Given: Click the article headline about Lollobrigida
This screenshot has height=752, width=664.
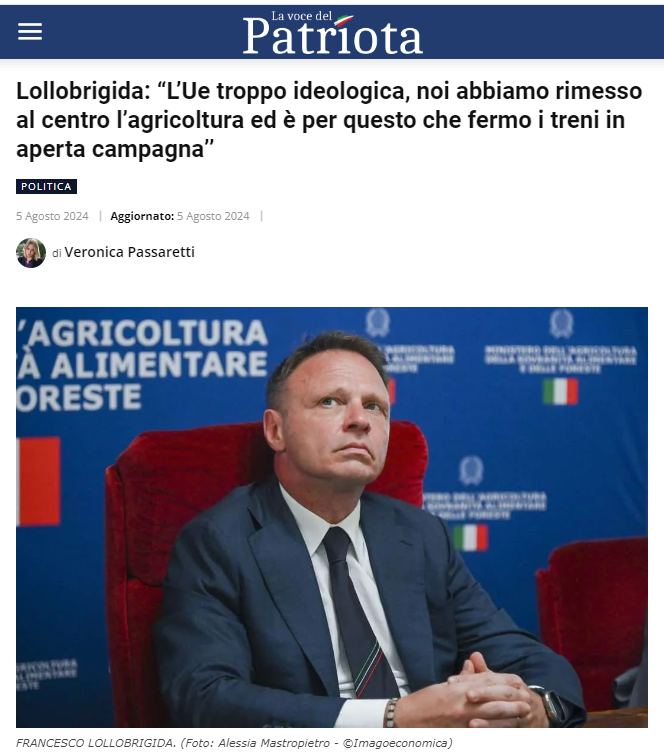Looking at the screenshot, I should tap(329, 120).
